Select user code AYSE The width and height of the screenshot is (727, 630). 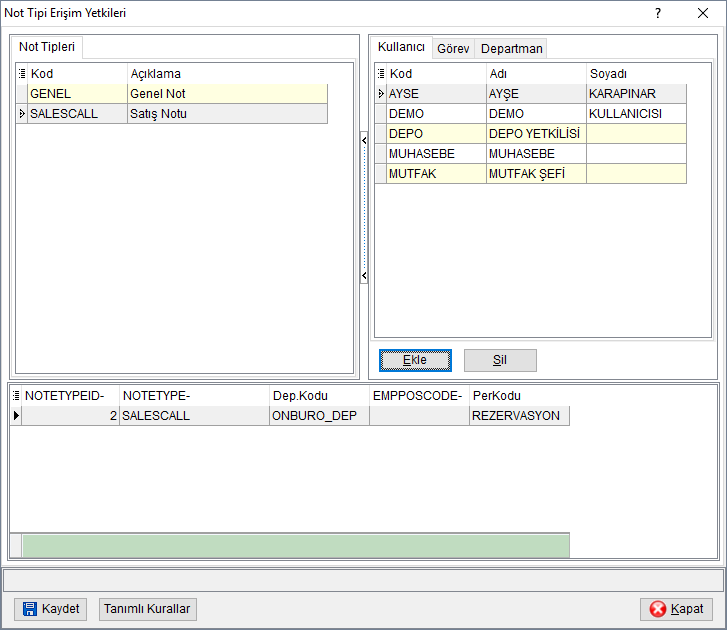(x=436, y=94)
